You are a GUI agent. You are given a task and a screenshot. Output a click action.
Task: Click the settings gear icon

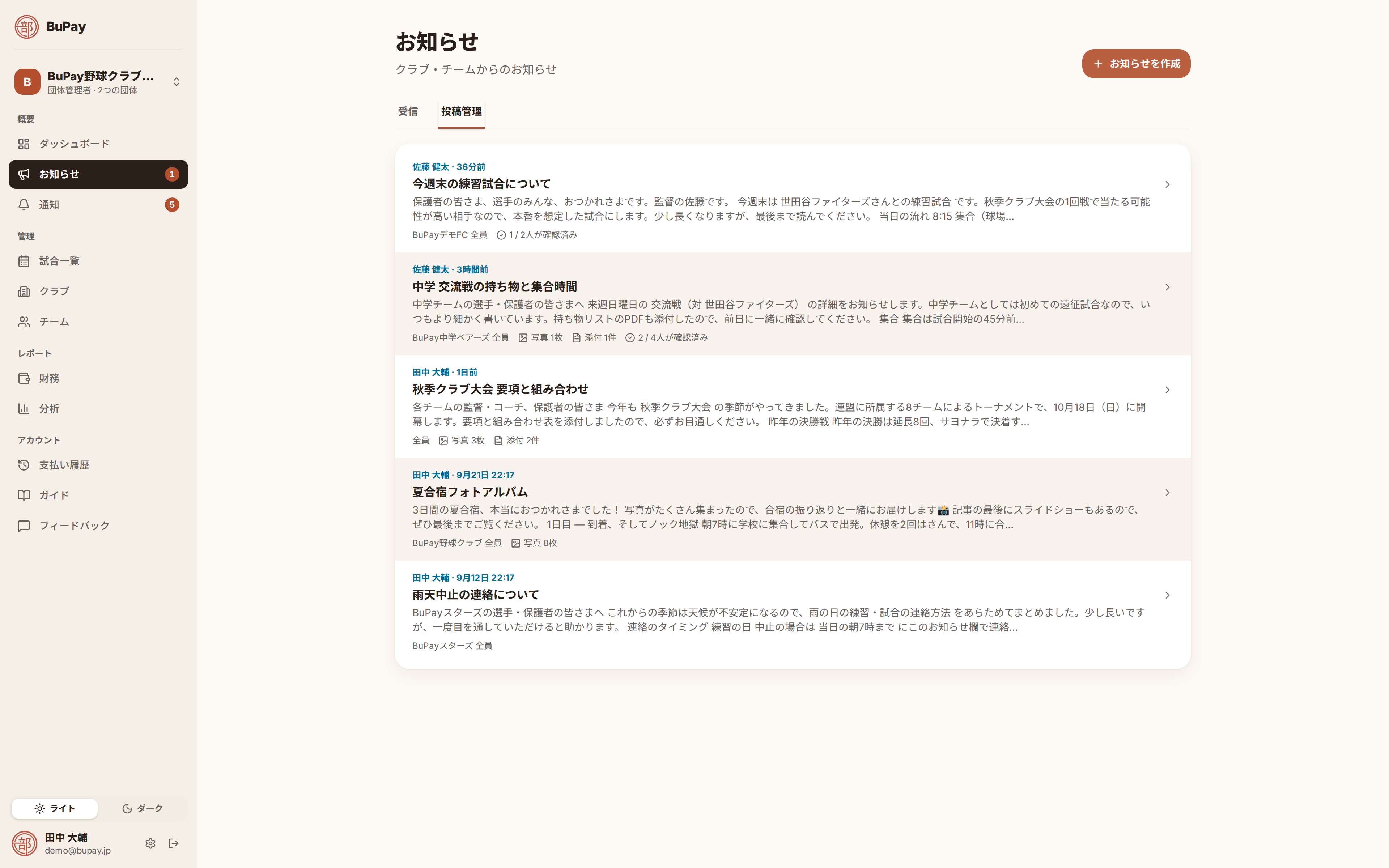point(150,843)
